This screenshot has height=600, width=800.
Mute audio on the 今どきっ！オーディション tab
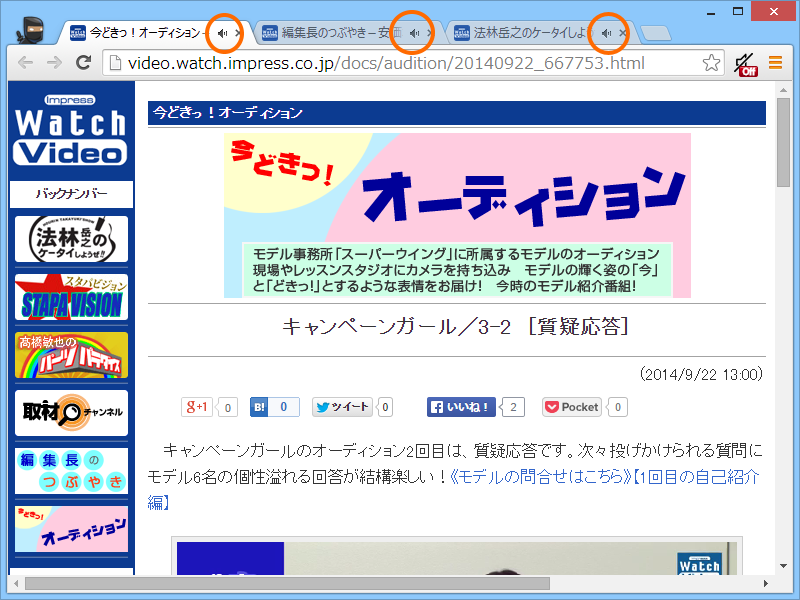[224, 31]
